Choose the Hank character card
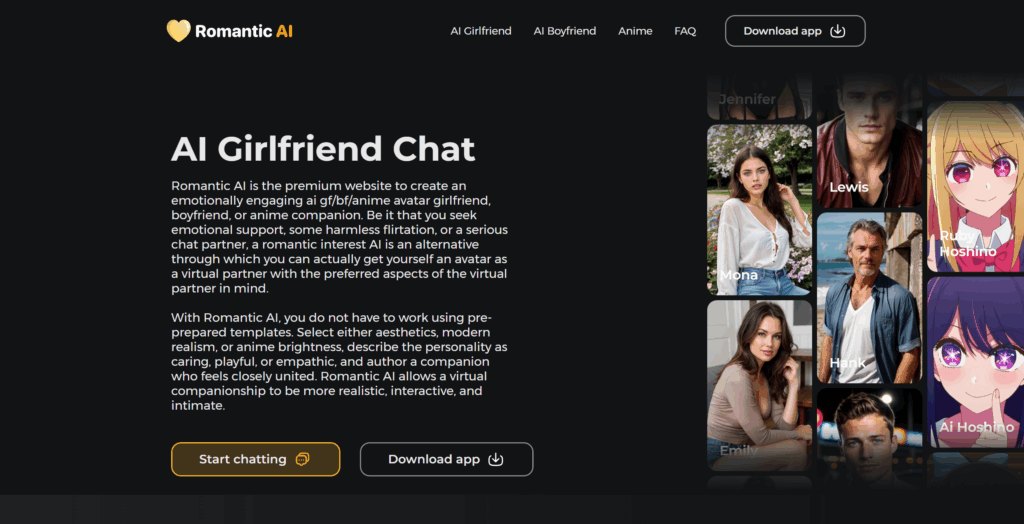 click(x=869, y=298)
